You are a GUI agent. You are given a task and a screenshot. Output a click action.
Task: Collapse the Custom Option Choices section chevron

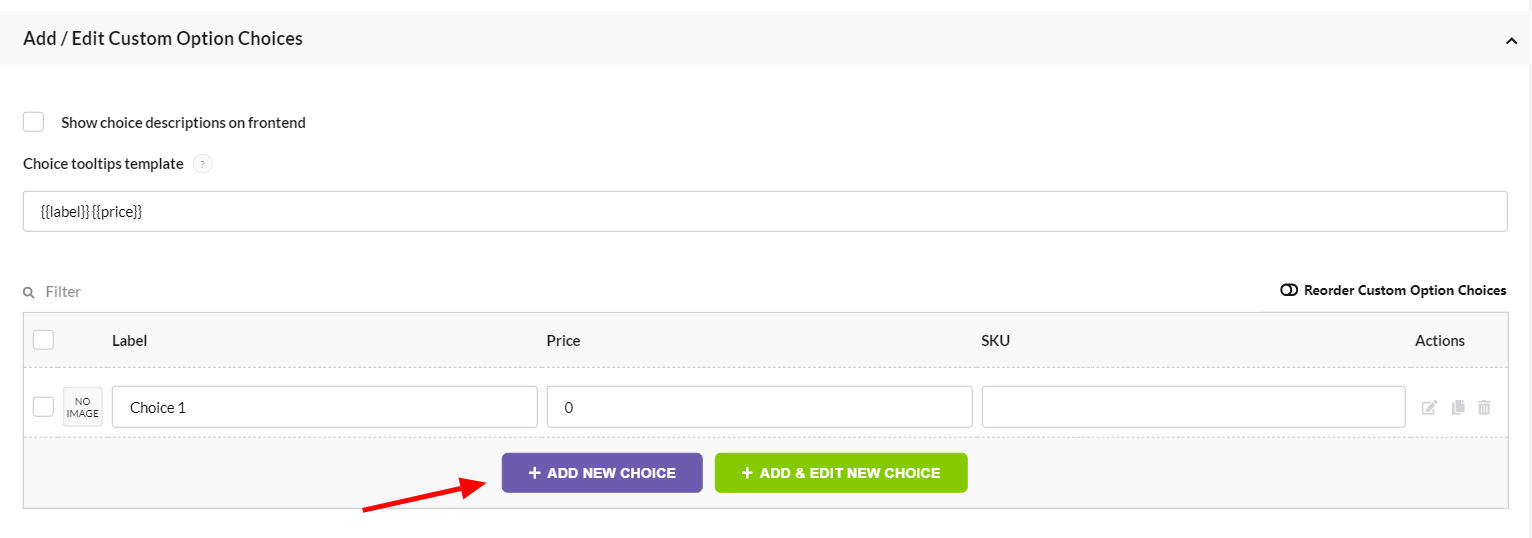tap(1510, 40)
